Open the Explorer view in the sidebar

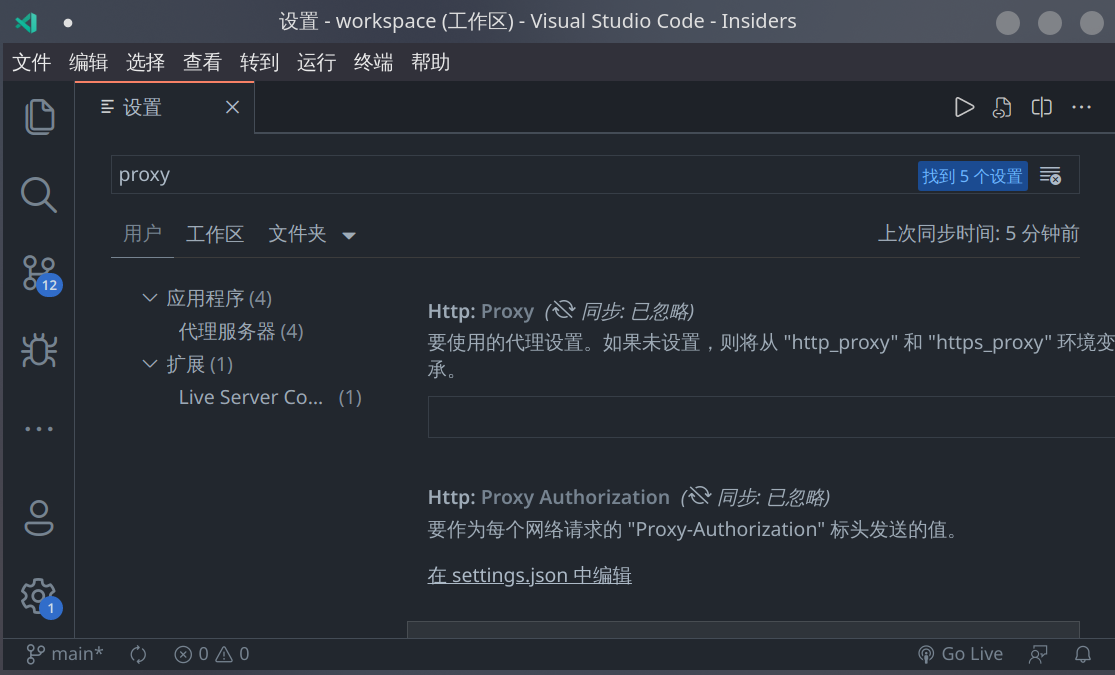38,116
